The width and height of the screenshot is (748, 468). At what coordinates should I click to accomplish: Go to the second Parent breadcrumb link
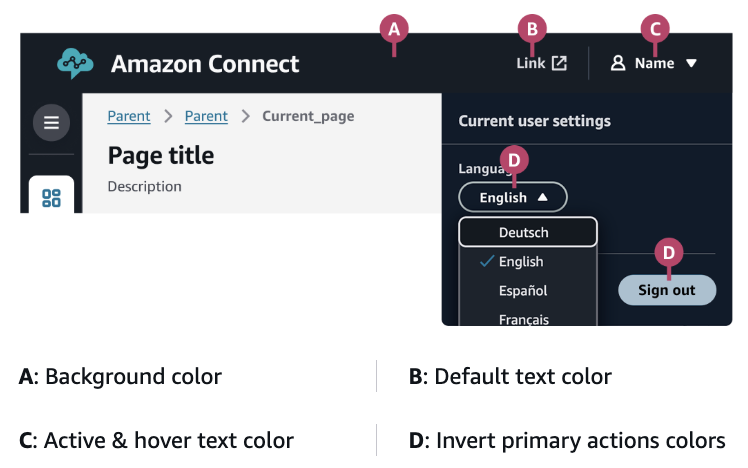[x=206, y=116]
